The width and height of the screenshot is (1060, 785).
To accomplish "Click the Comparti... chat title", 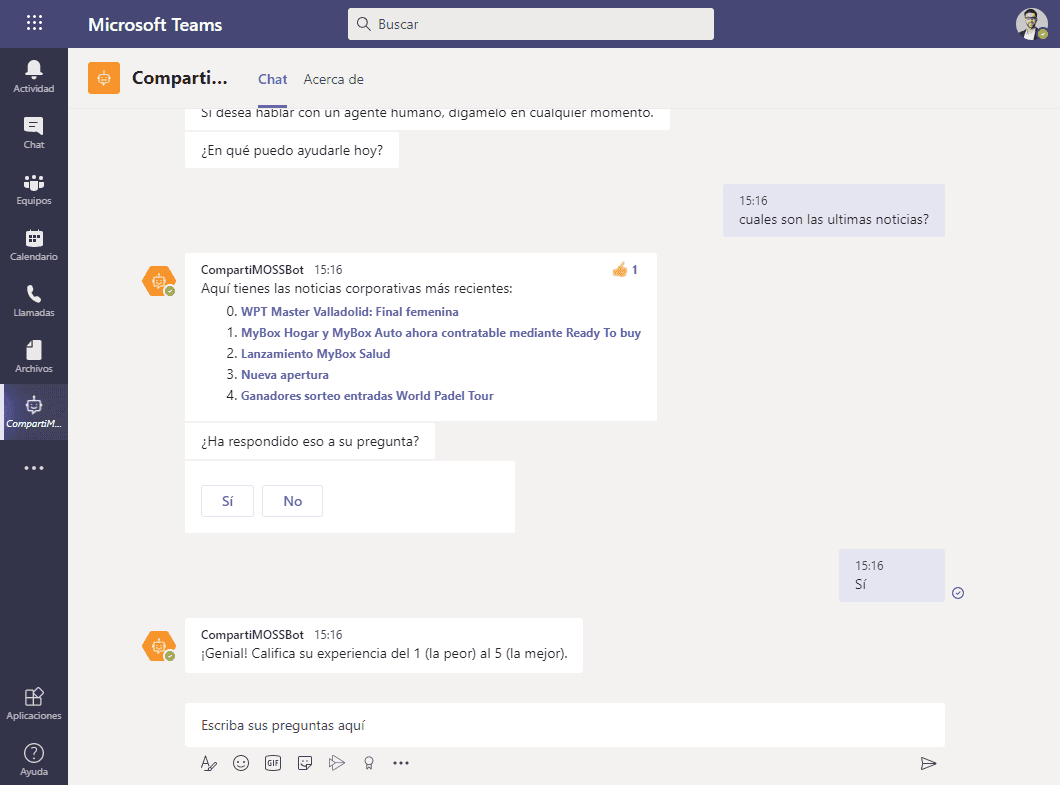I will coord(180,78).
